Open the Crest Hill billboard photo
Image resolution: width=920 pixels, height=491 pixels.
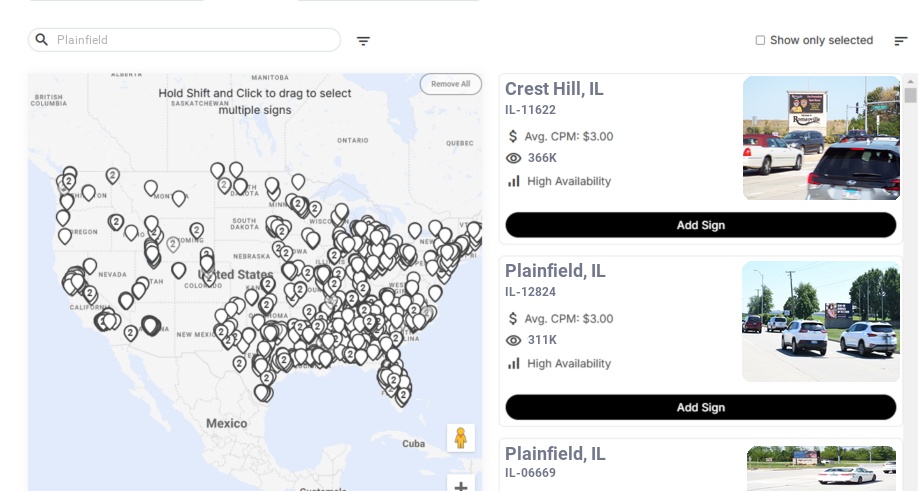coord(821,138)
